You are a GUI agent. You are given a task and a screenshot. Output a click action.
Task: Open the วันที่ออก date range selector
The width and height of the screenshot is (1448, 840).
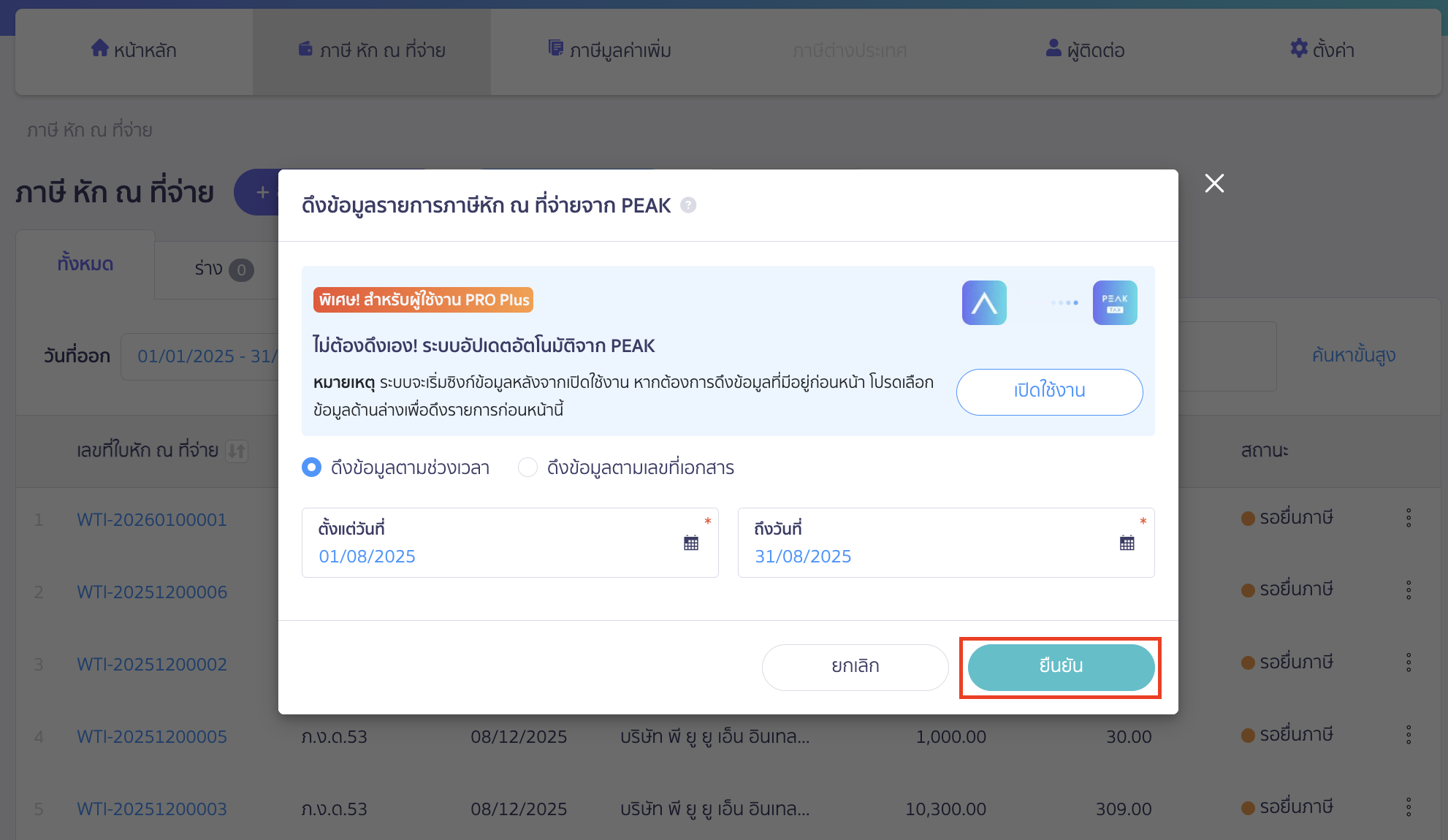click(x=205, y=356)
